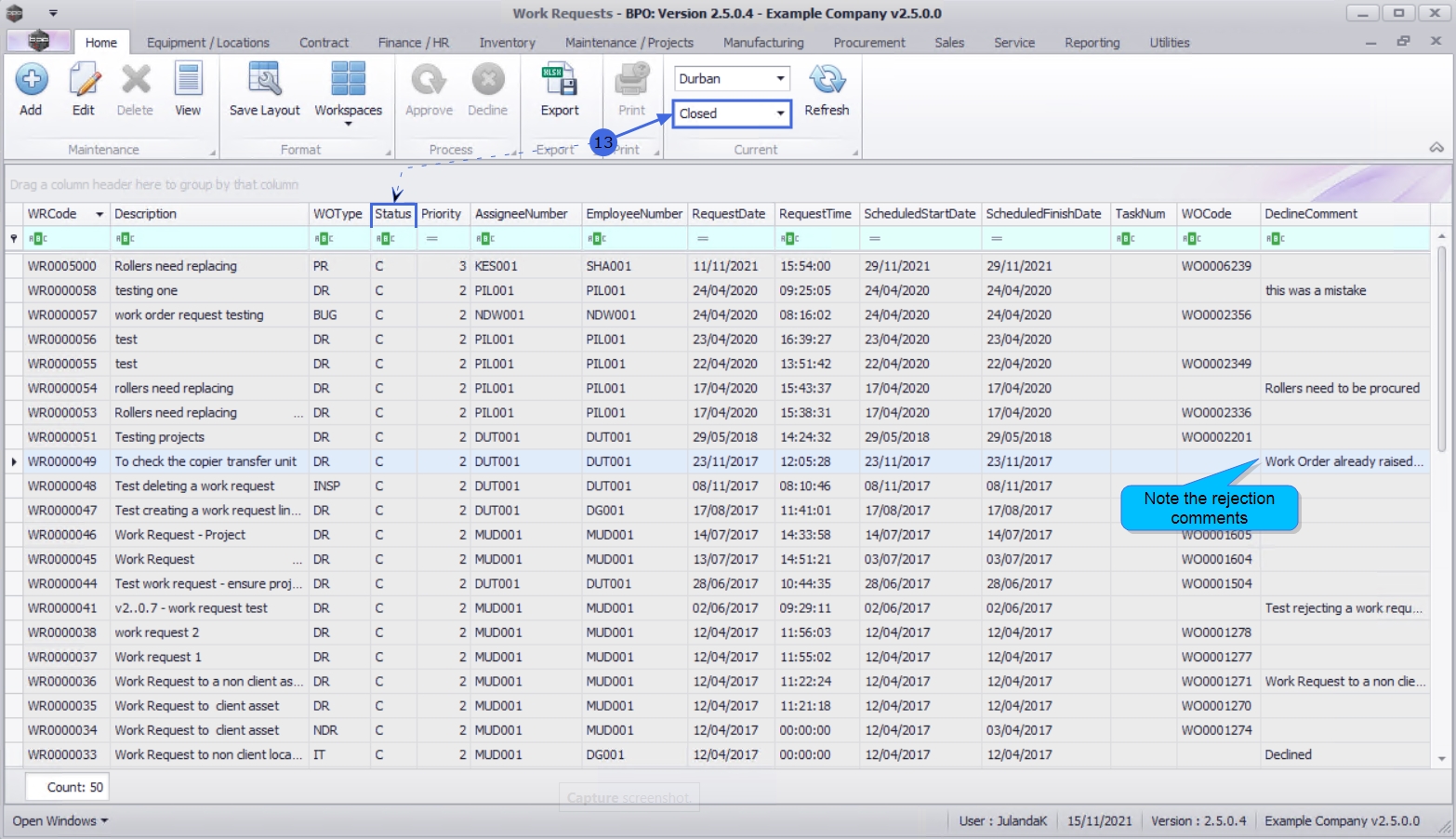Click the Description filter row field
Screen dimensions: 1456x839
coord(209,239)
